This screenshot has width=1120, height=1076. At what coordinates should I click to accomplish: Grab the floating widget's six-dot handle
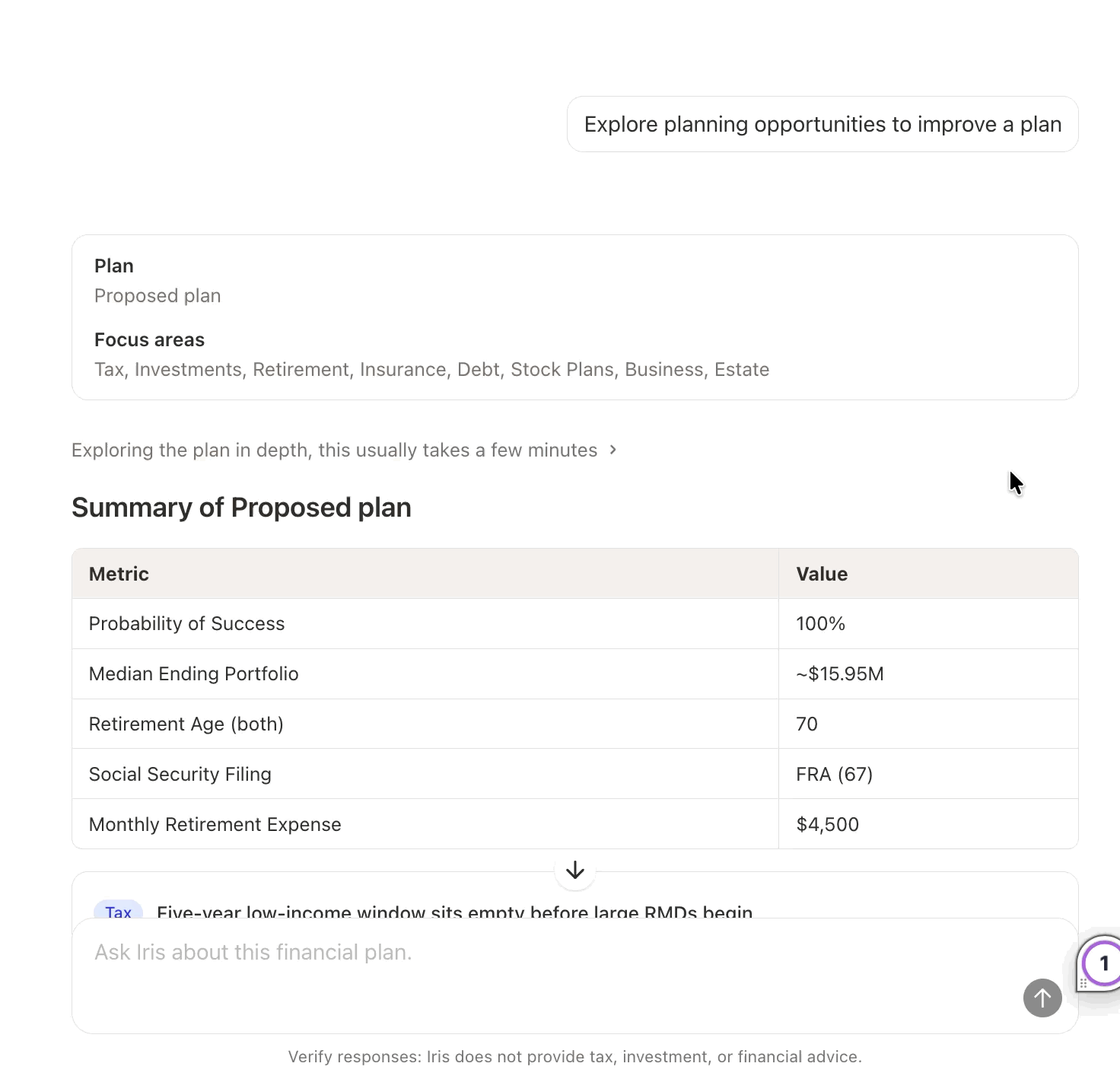tap(1083, 983)
